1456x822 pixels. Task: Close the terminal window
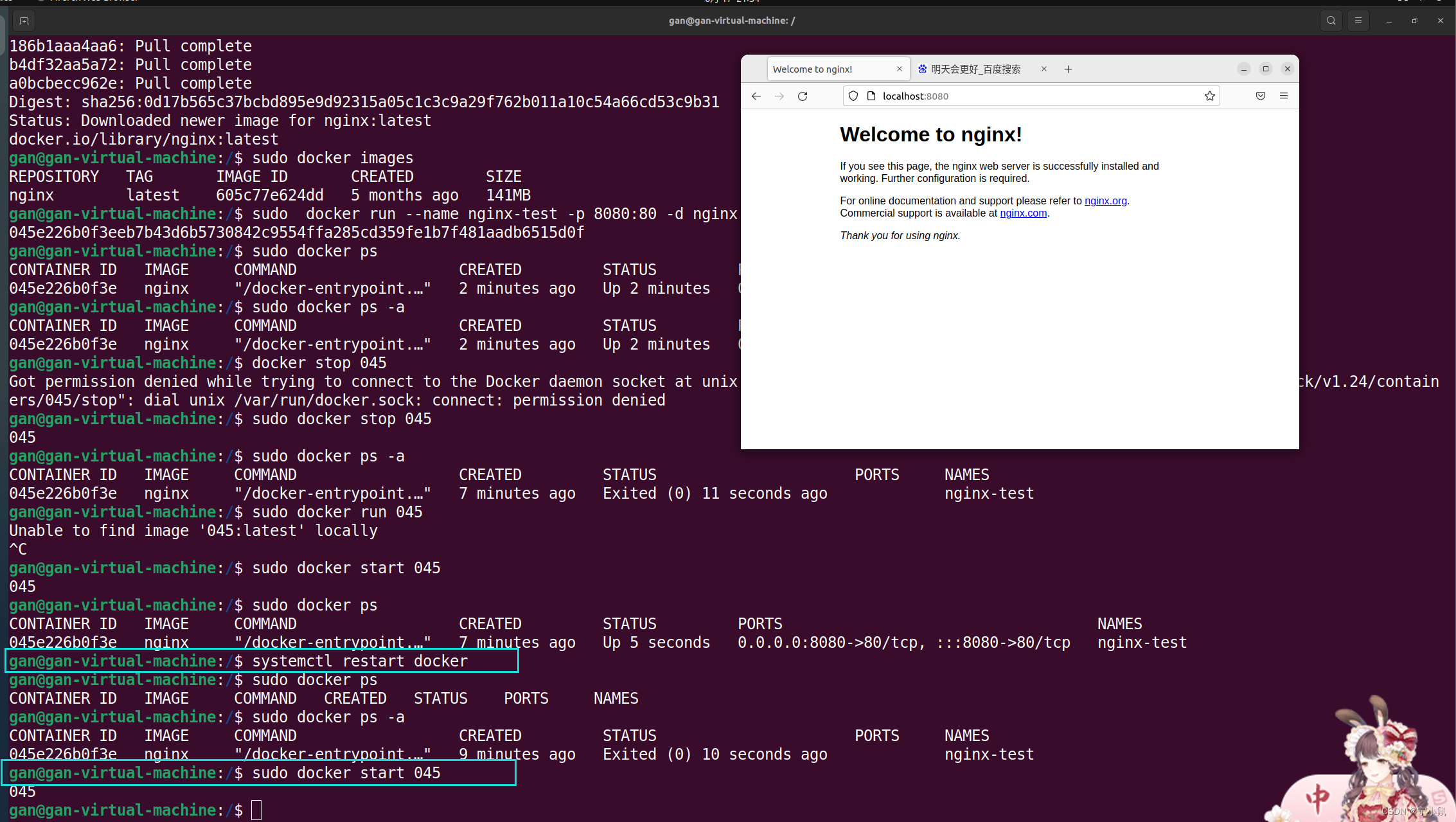1441,21
